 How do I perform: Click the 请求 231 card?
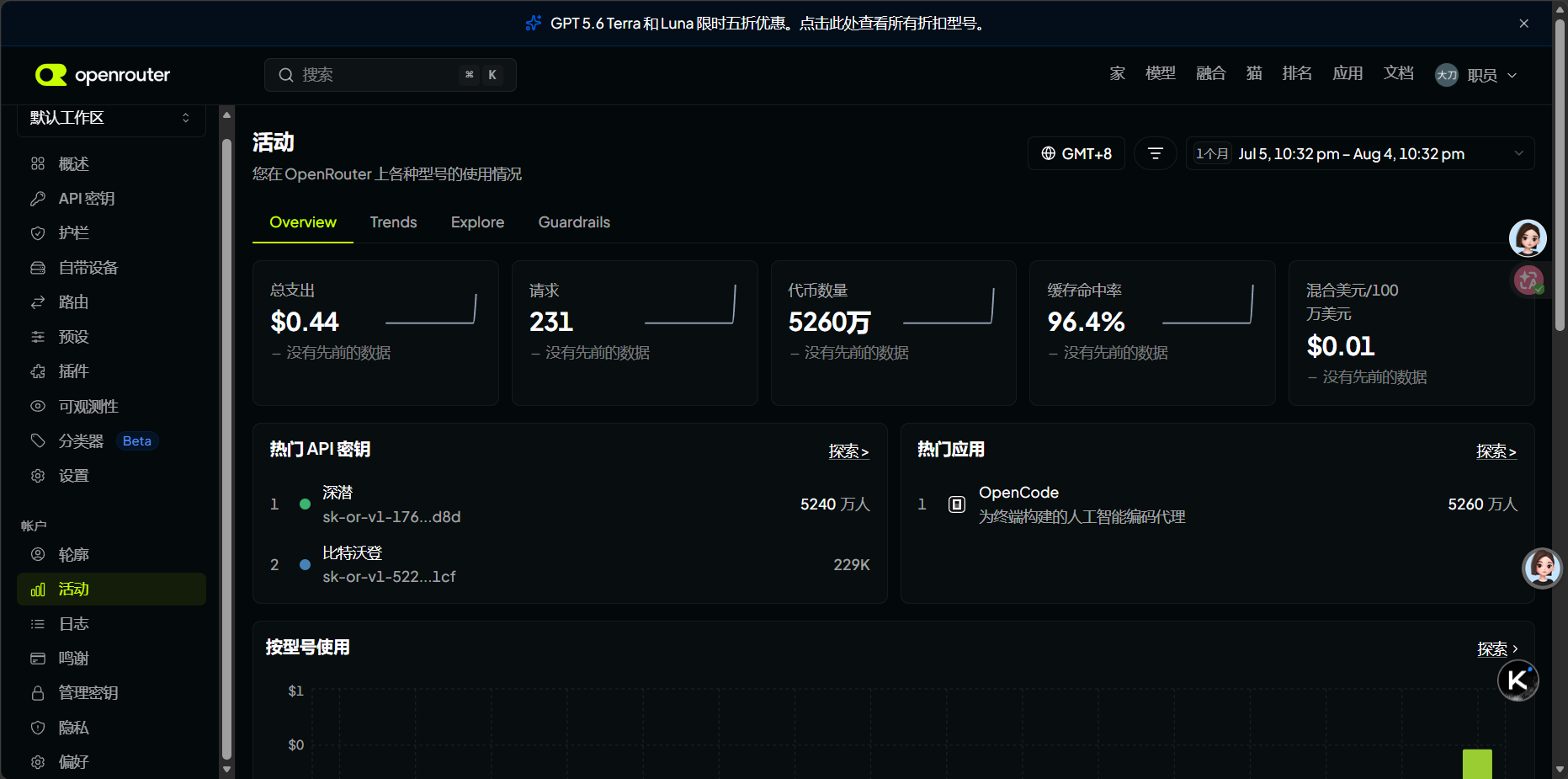[635, 333]
